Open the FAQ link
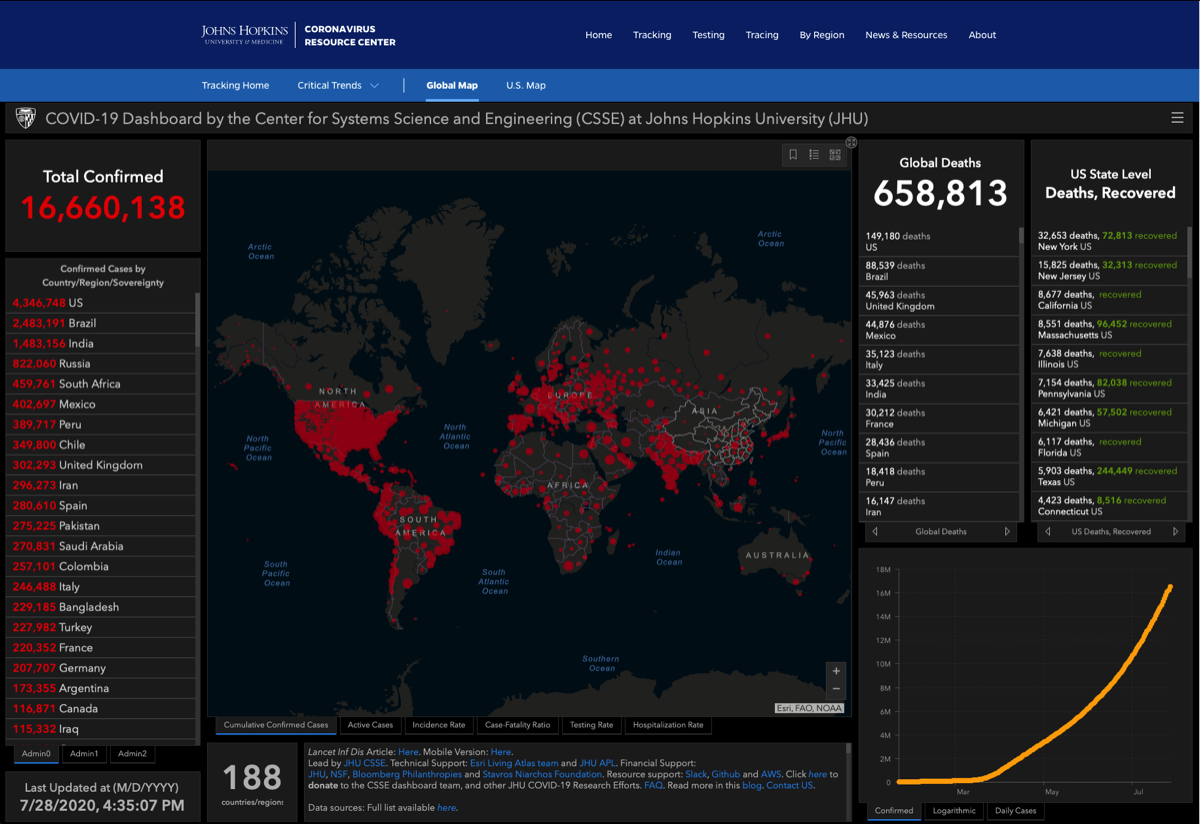 click(x=653, y=786)
